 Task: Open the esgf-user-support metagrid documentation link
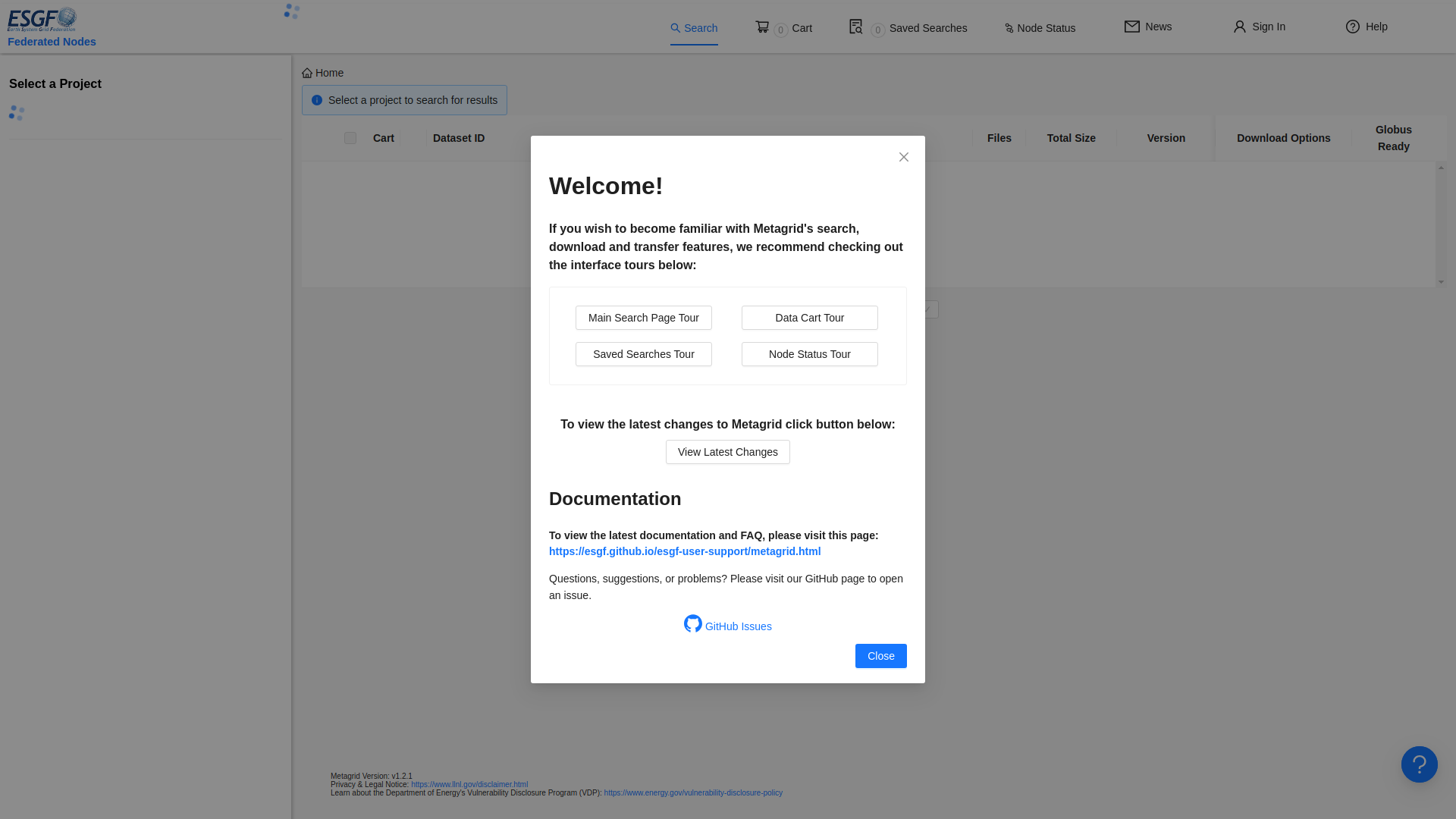685,551
